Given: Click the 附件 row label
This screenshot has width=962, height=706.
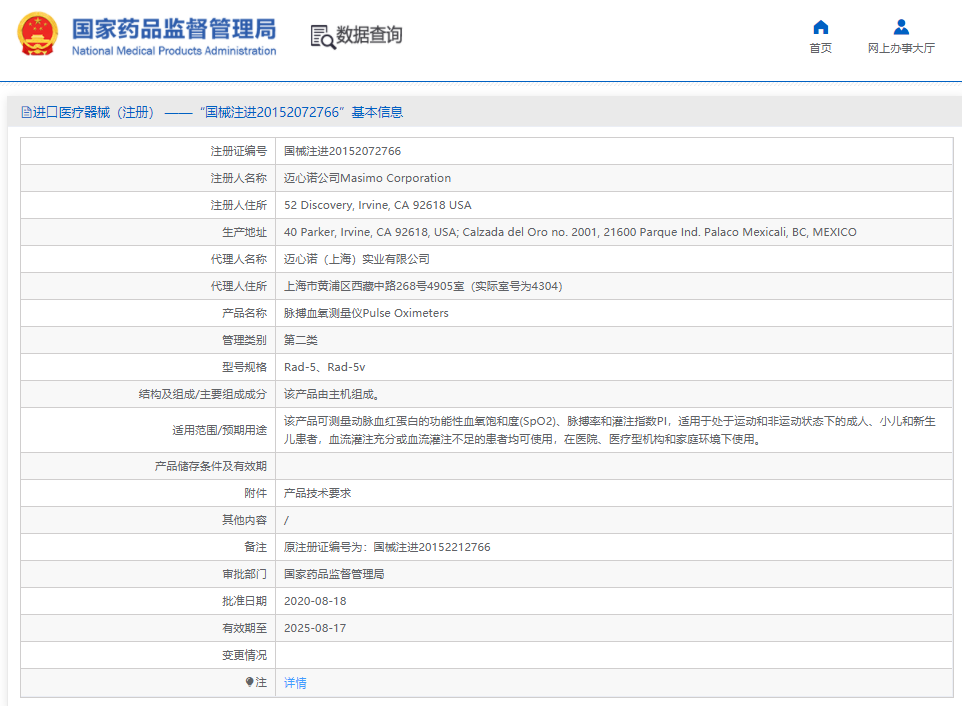Looking at the screenshot, I should (255, 493).
